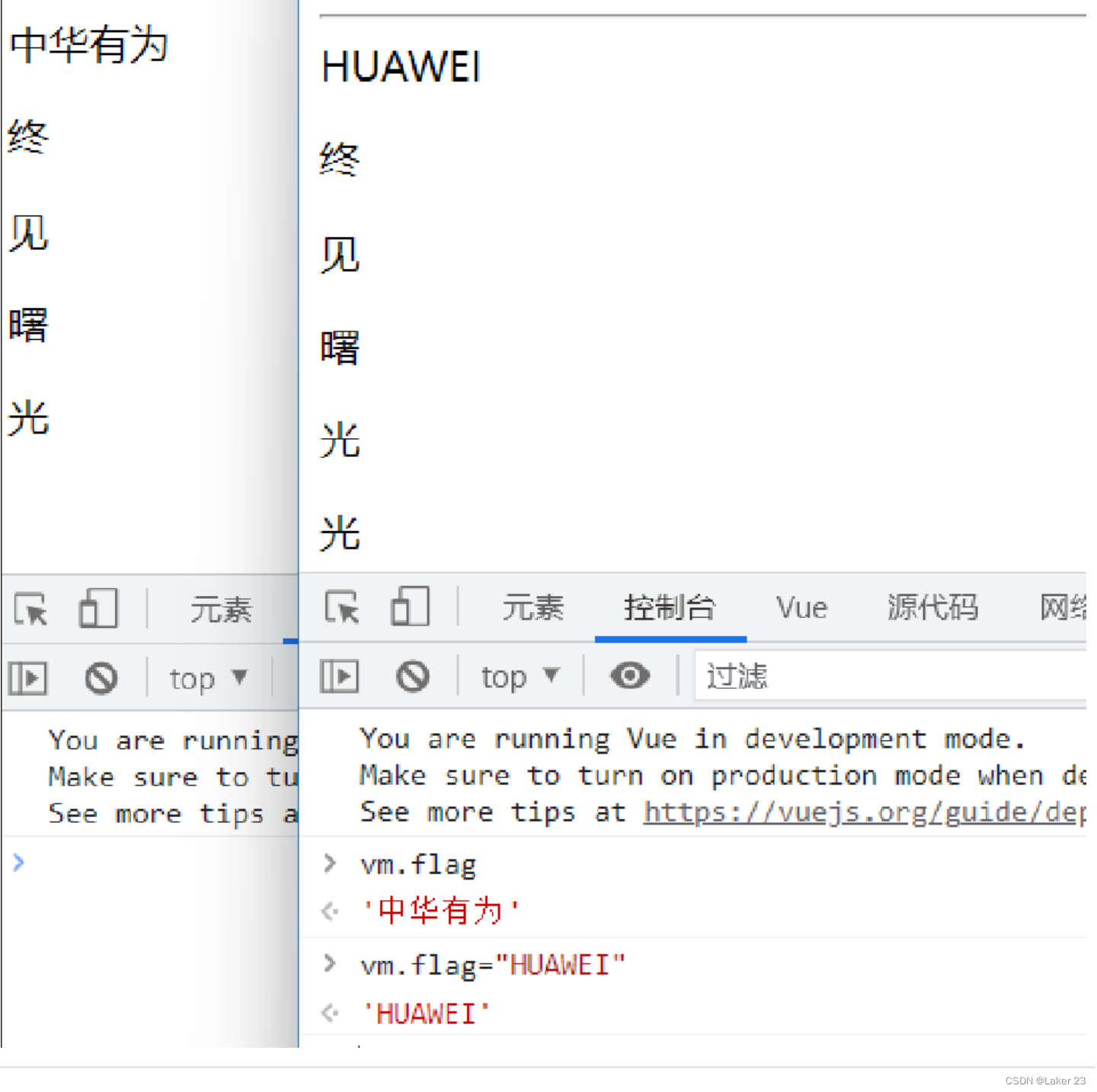1097x1092 pixels.
Task: Switch to 元素 tab in left DevTools
Action: 221,610
